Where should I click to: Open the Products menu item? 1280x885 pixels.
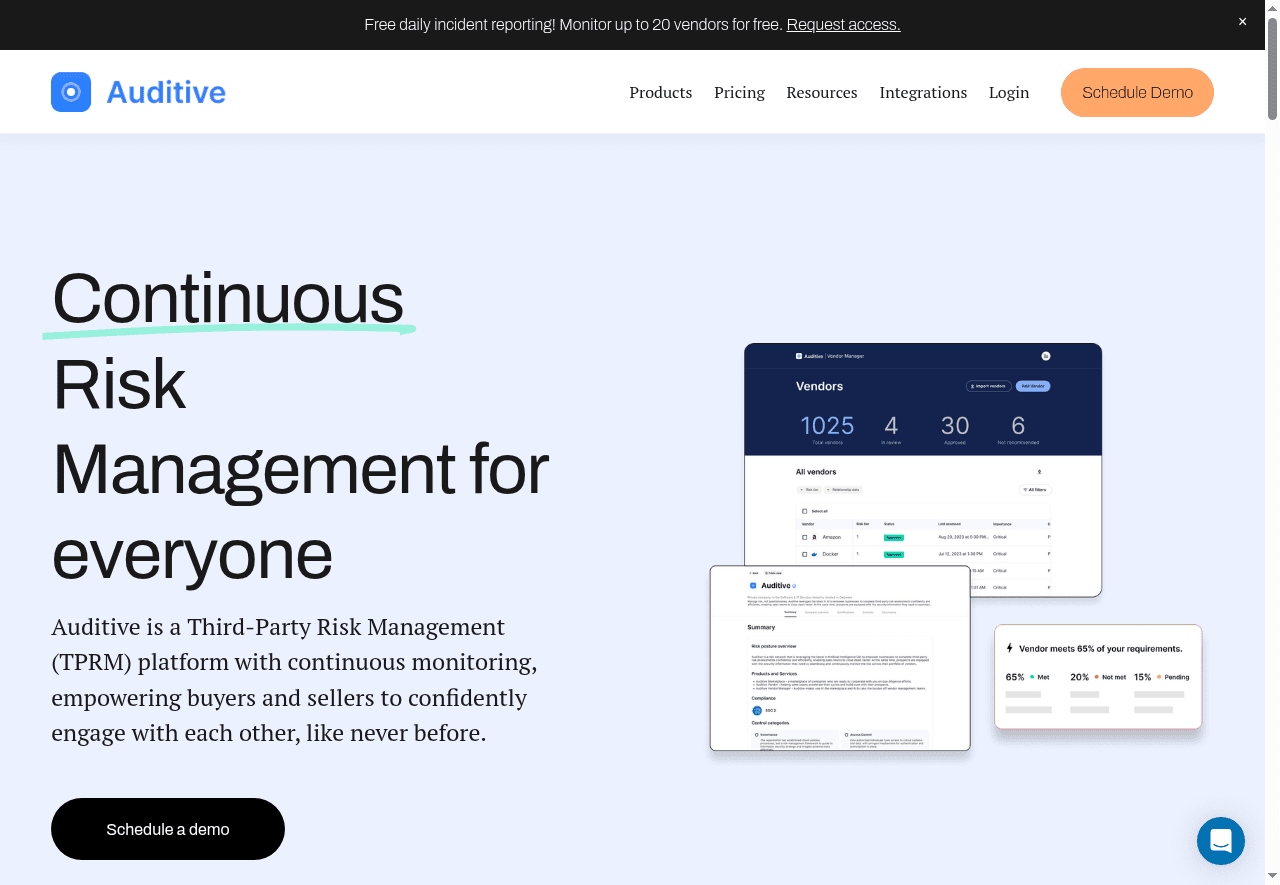pos(660,92)
